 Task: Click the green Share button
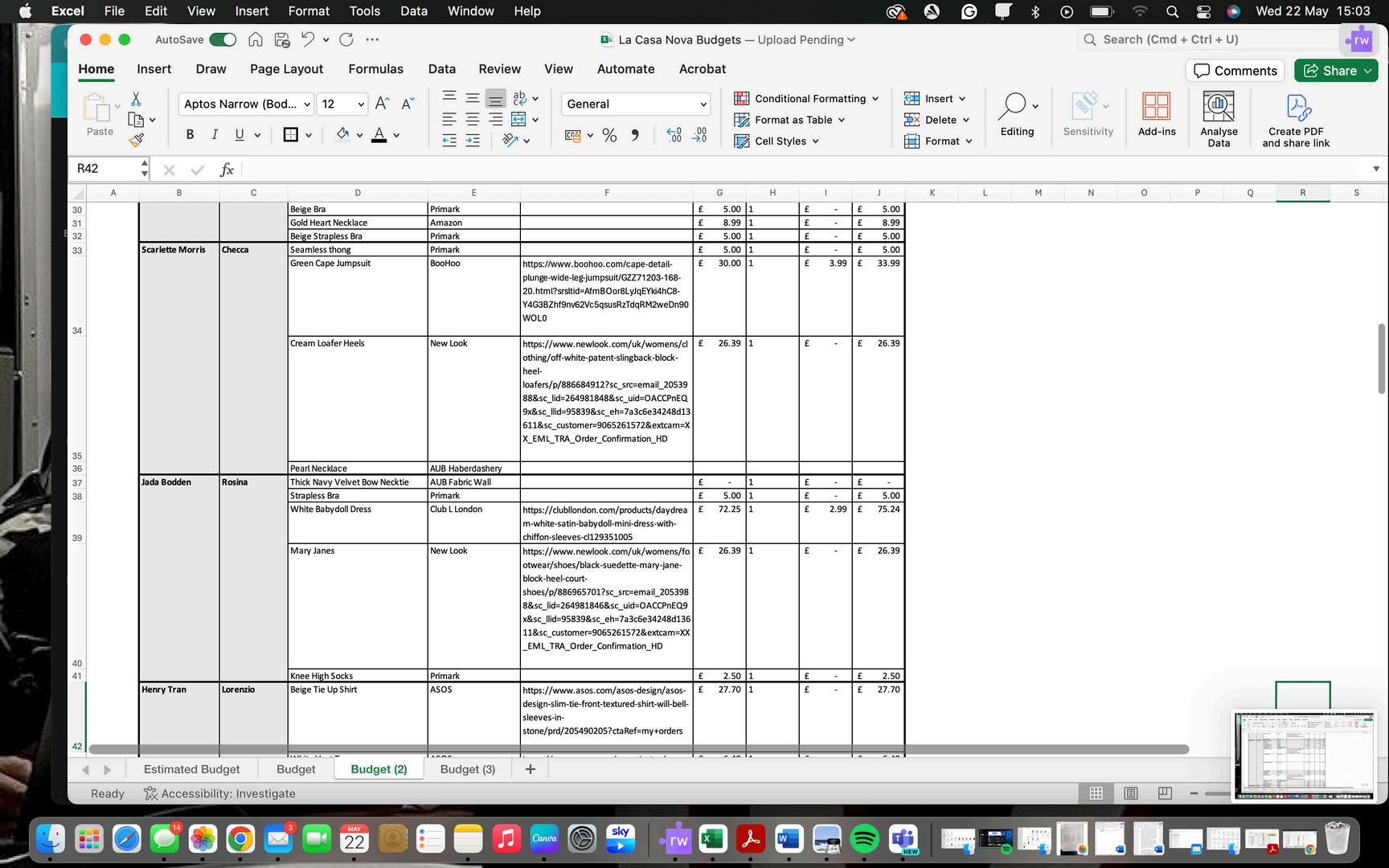(x=1335, y=71)
